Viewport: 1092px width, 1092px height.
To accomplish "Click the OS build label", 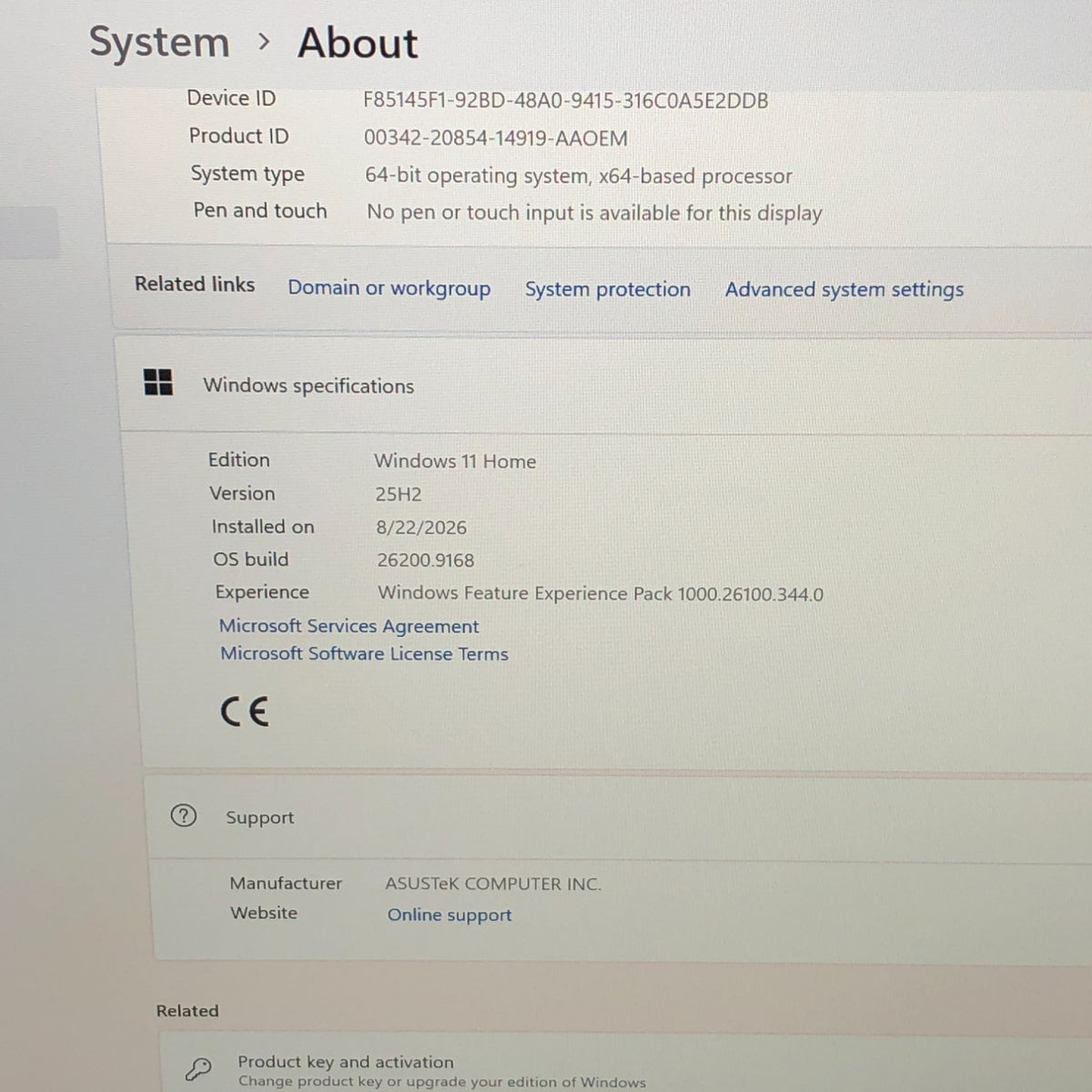I will click(x=250, y=559).
